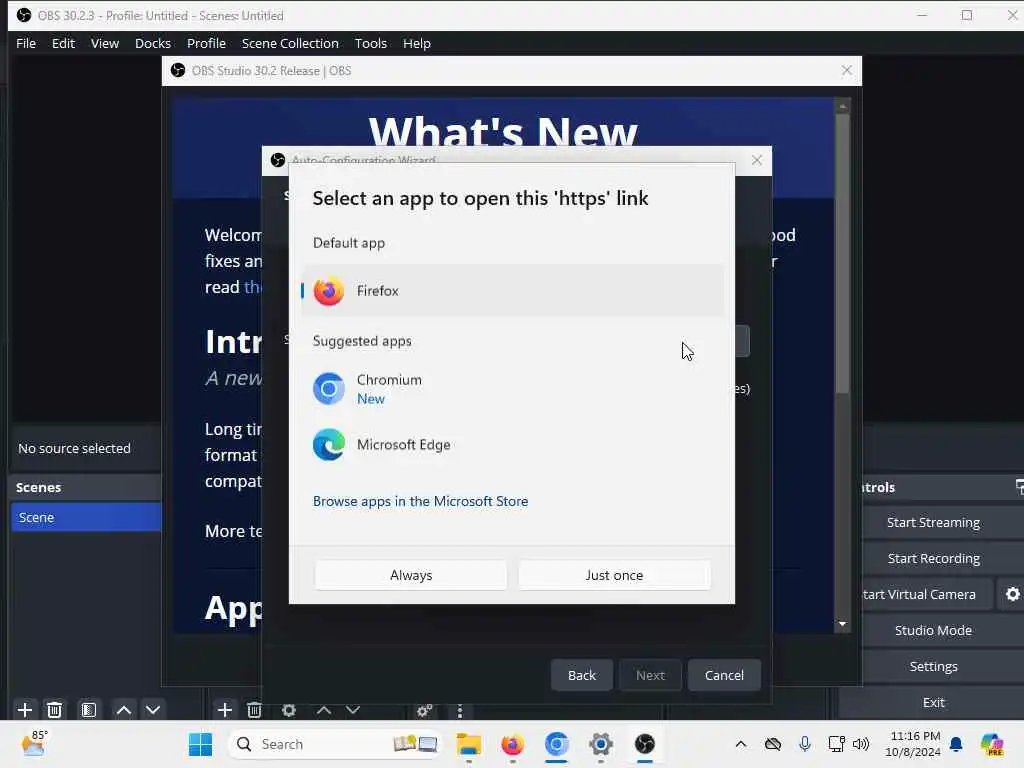Close the Auto-Configuration Wizard dialog
This screenshot has width=1024, height=768.
756,160
